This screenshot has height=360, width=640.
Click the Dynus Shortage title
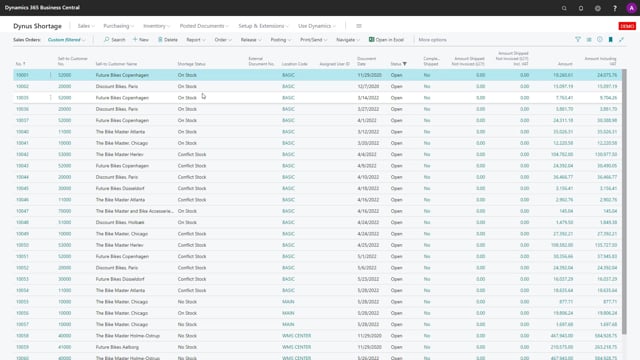point(37,26)
